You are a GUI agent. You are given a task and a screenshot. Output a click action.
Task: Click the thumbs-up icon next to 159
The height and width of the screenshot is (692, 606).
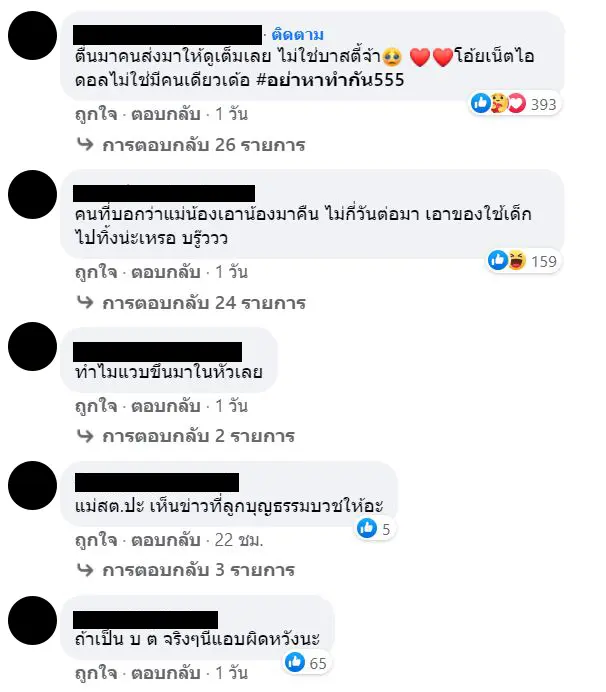[497, 260]
